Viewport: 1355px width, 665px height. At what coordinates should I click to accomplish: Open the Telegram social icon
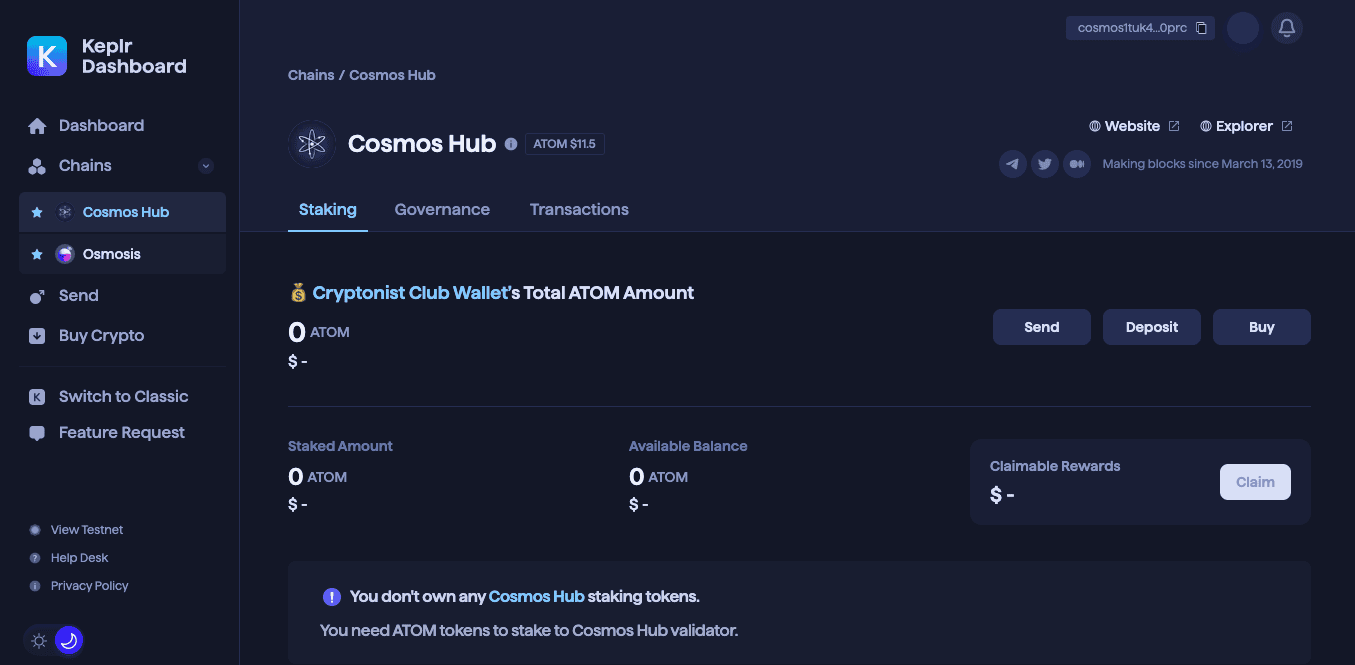coord(1013,164)
